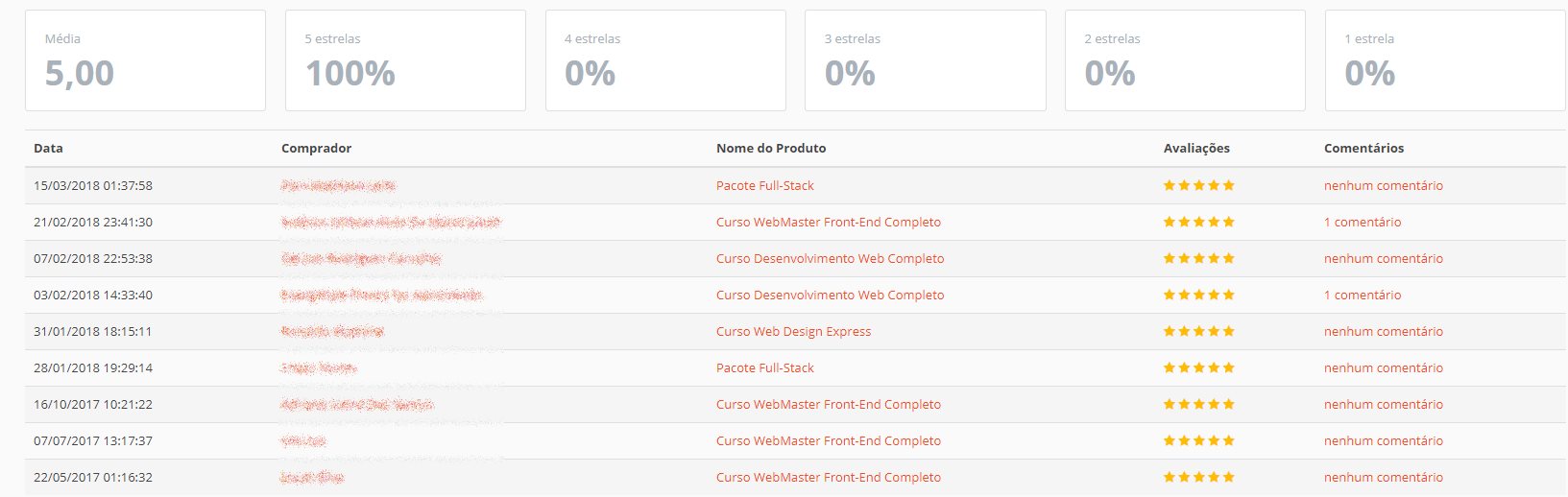Click star rating in 22/05/2017 row
1568x497 pixels.
tap(1198, 477)
